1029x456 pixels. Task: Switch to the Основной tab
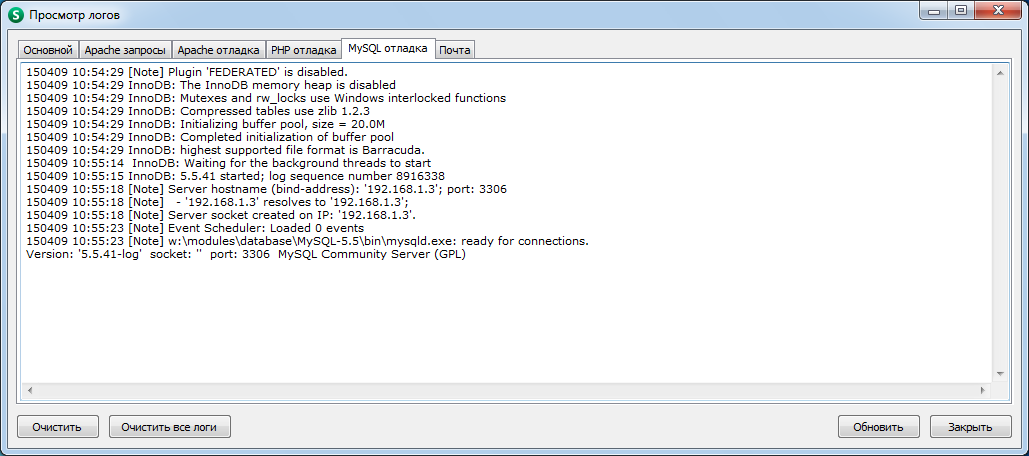(x=48, y=50)
